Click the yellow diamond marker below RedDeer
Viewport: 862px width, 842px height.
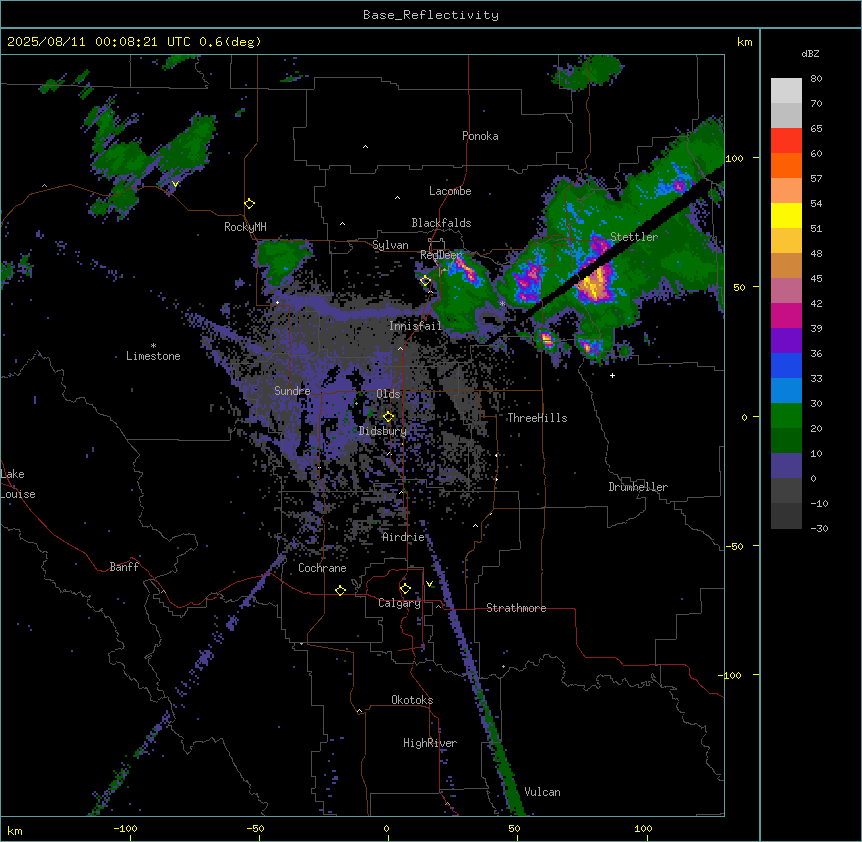pos(425,281)
